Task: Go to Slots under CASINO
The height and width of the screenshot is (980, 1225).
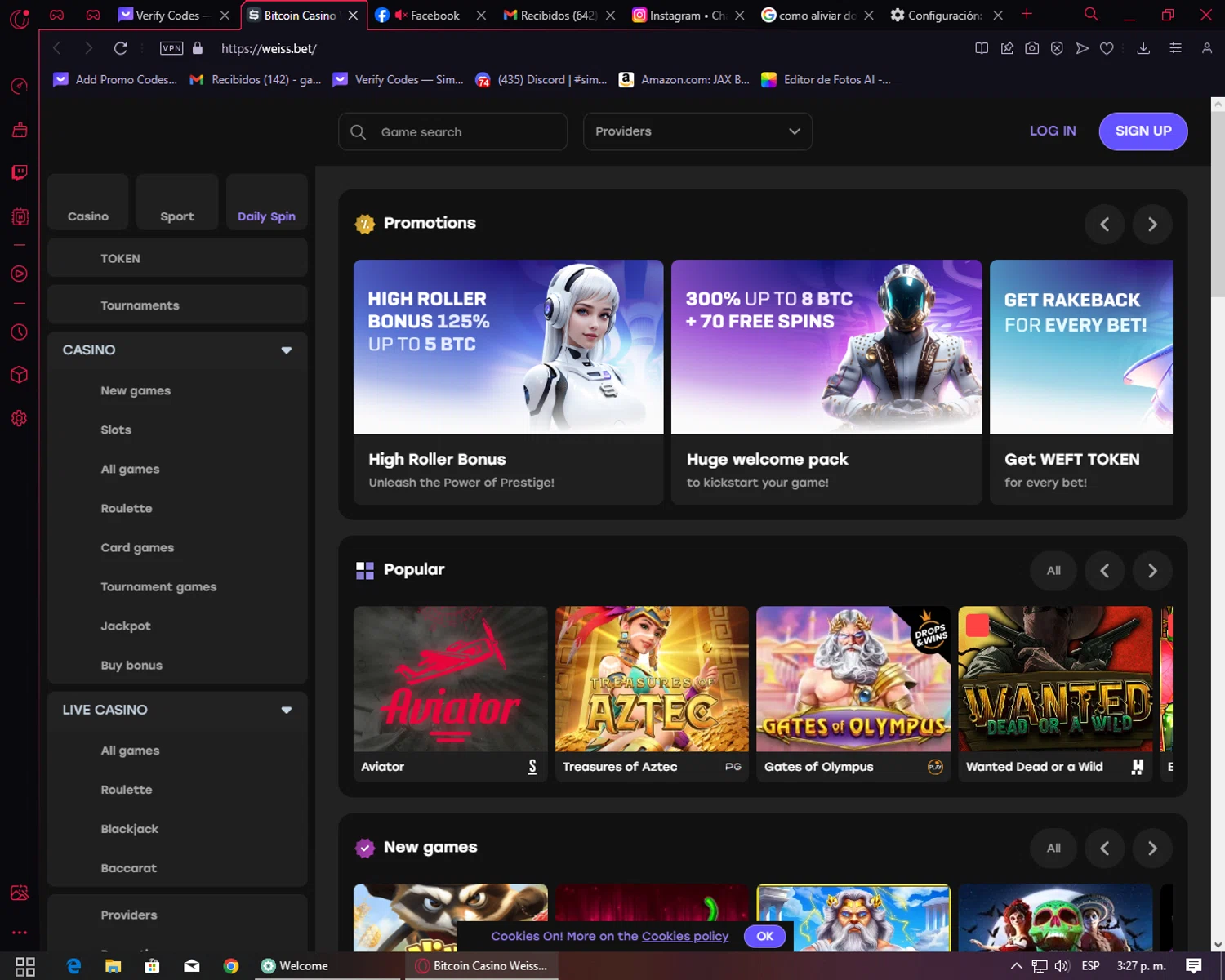Action: click(116, 430)
